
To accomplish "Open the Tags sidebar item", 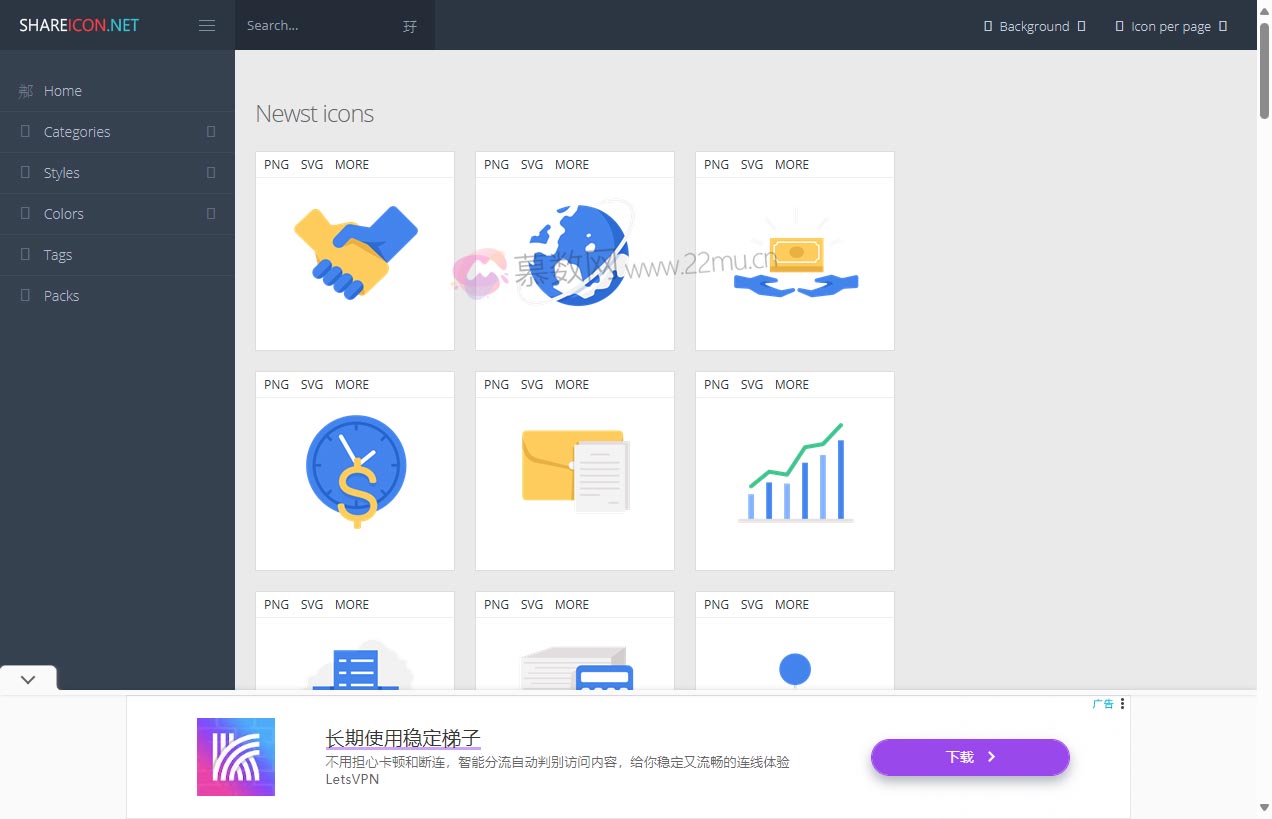I will click(58, 255).
